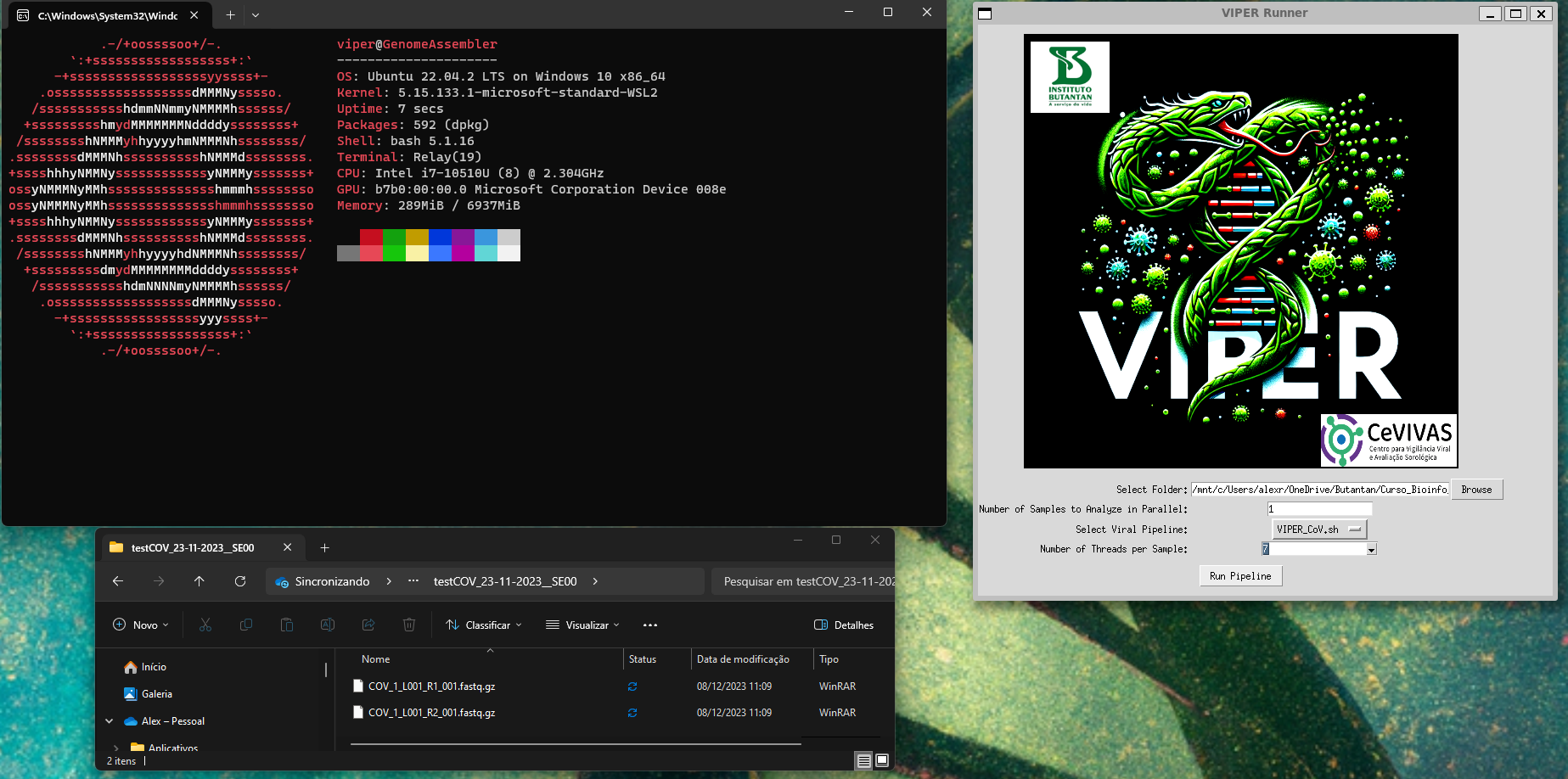Click the Browse button in VIPER Runner
The image size is (1568, 779).
1476,490
